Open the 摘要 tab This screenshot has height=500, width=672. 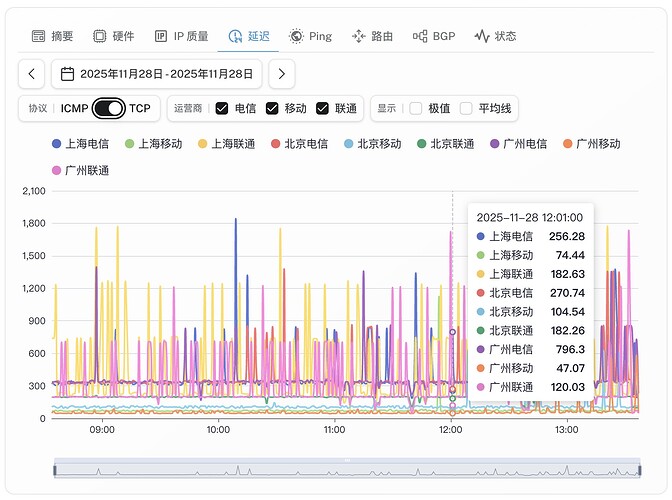[x=53, y=36]
